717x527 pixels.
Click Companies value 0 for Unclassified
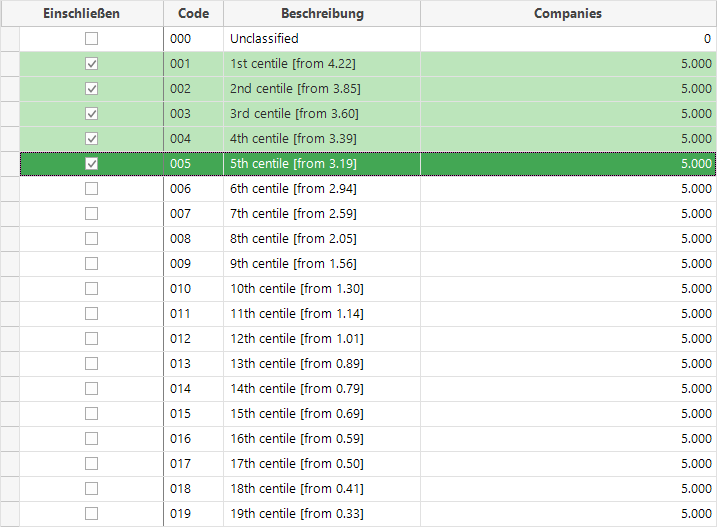pyautogui.click(x=568, y=38)
